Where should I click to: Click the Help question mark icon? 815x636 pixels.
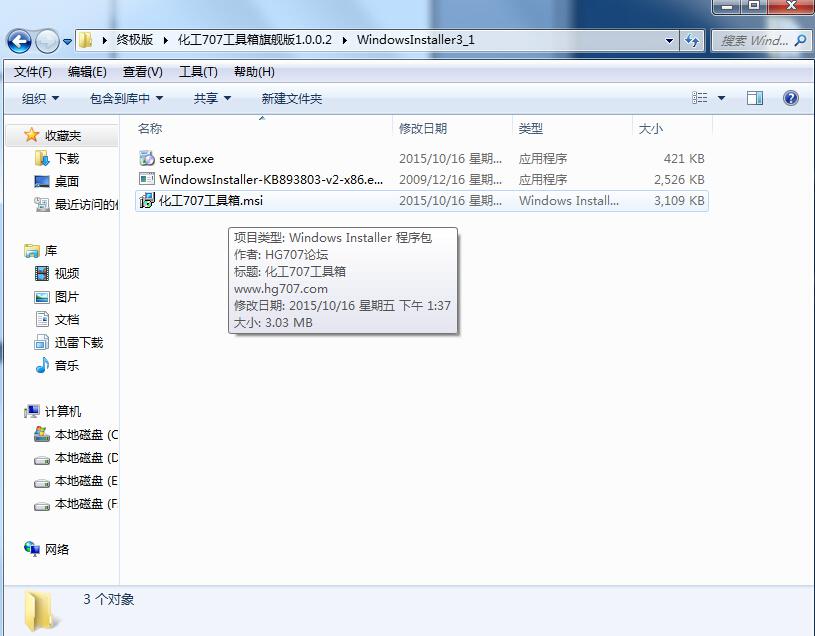[x=791, y=98]
